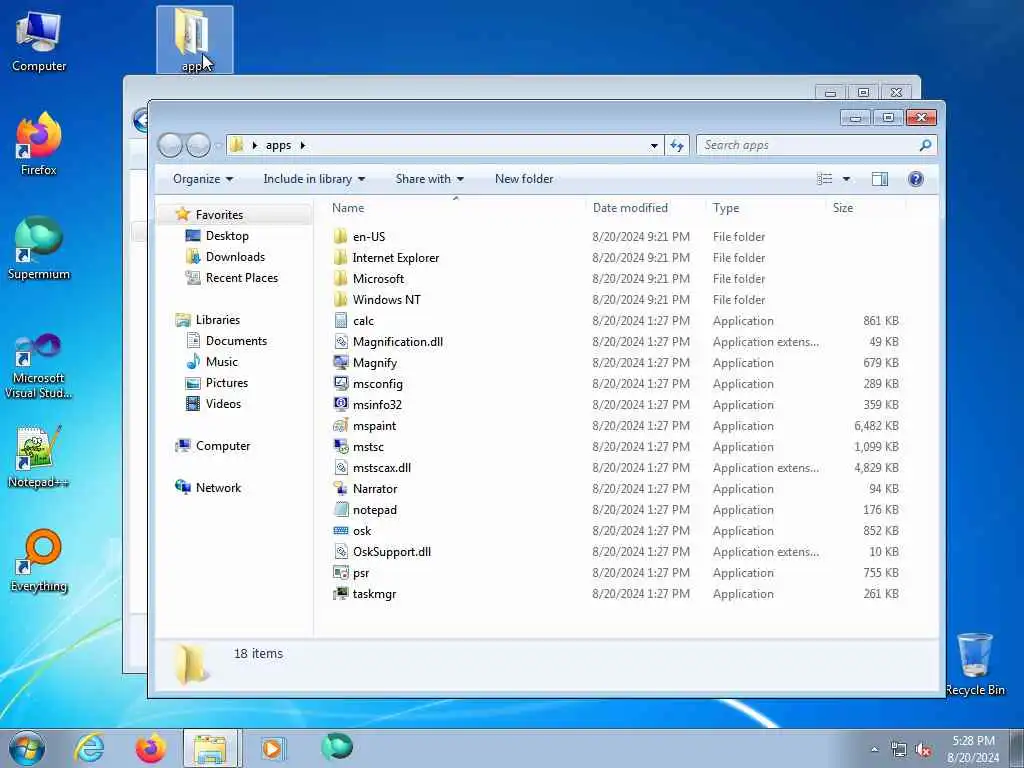Click the muted volume tray icon
The height and width of the screenshot is (768, 1024).
click(923, 750)
